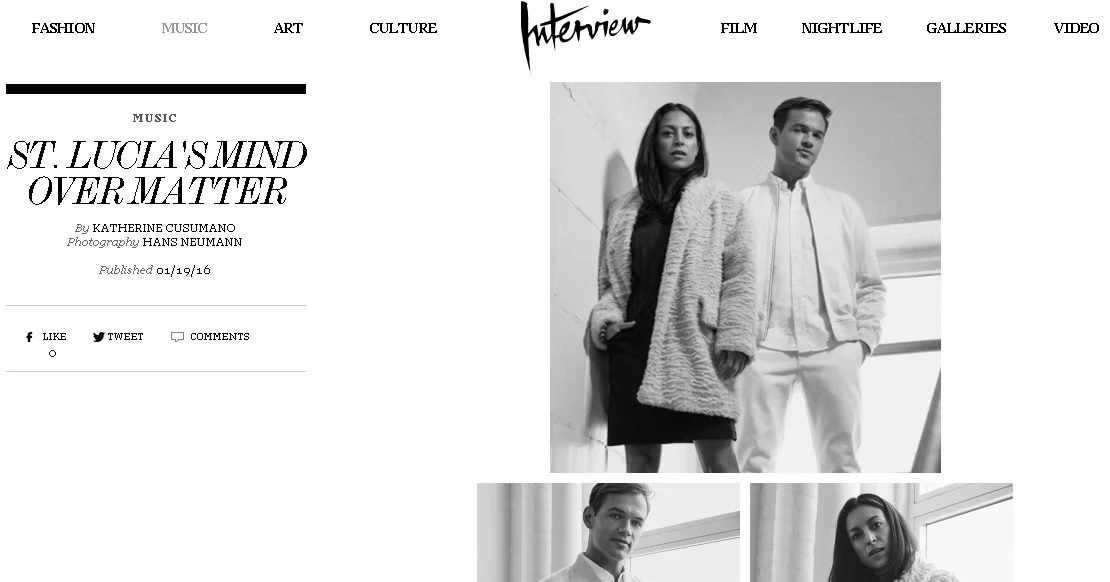View the large duo portrait photo
Viewport: 1110px width, 582px height.
point(745,278)
